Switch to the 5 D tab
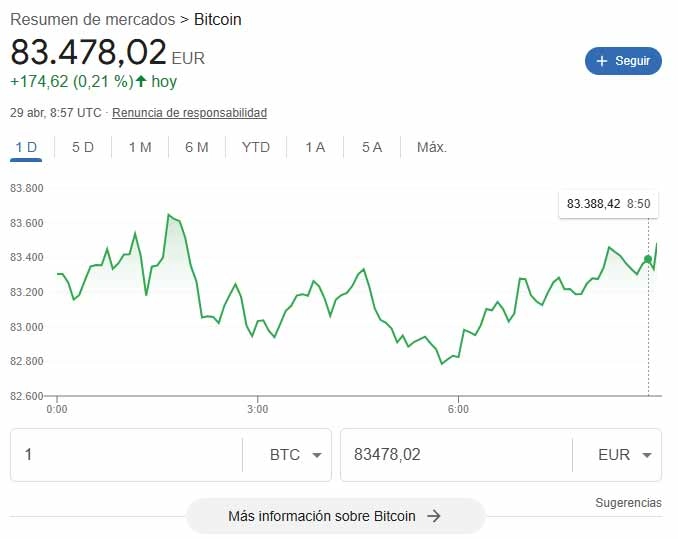Viewport: 678px width, 539px height. click(83, 147)
